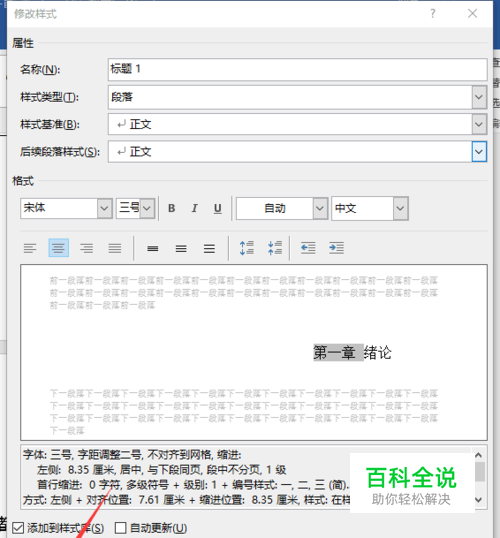Align paragraph text left
The height and width of the screenshot is (538, 500).
(x=30, y=248)
